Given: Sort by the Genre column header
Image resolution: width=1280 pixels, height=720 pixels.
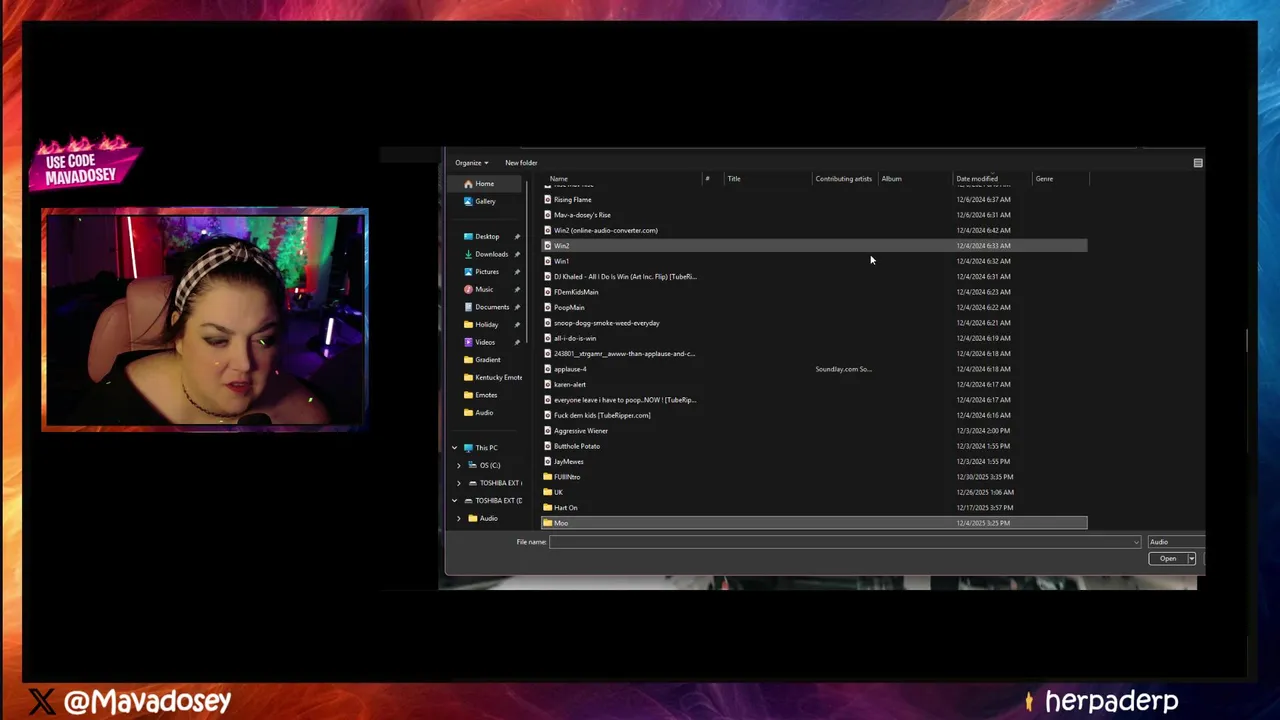Looking at the screenshot, I should point(1044,179).
